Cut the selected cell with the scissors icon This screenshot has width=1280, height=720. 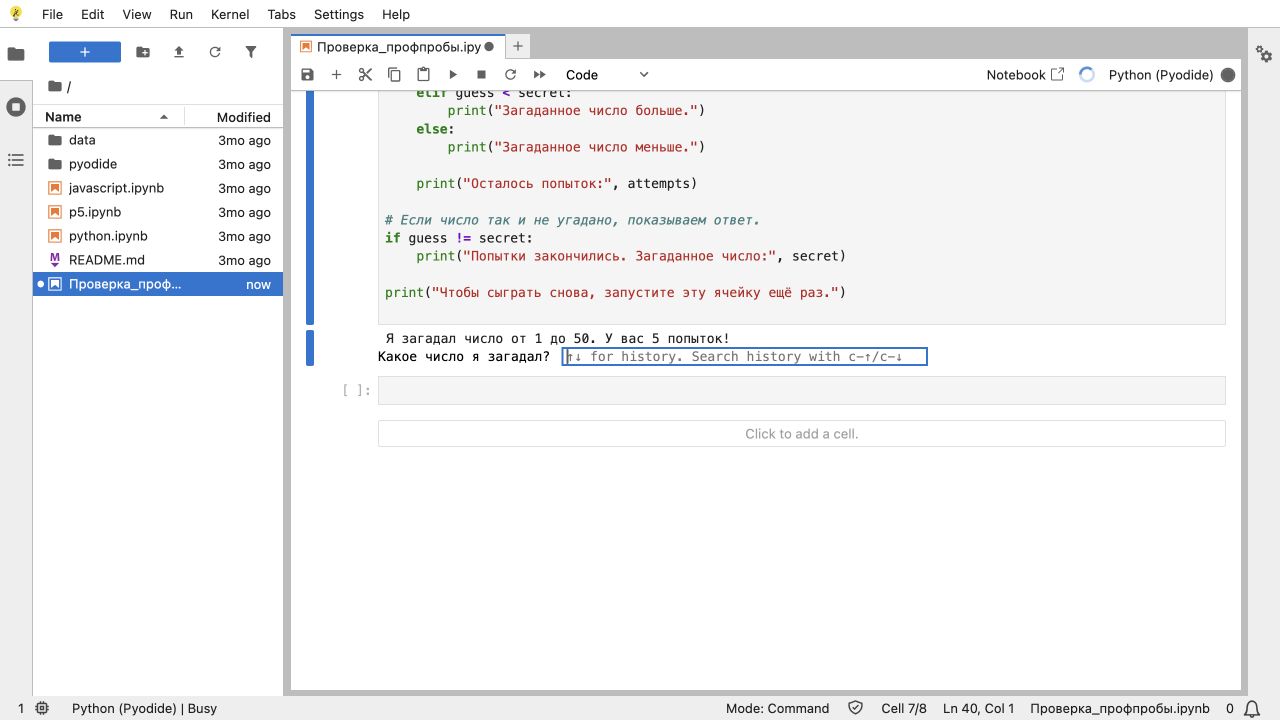pos(365,75)
